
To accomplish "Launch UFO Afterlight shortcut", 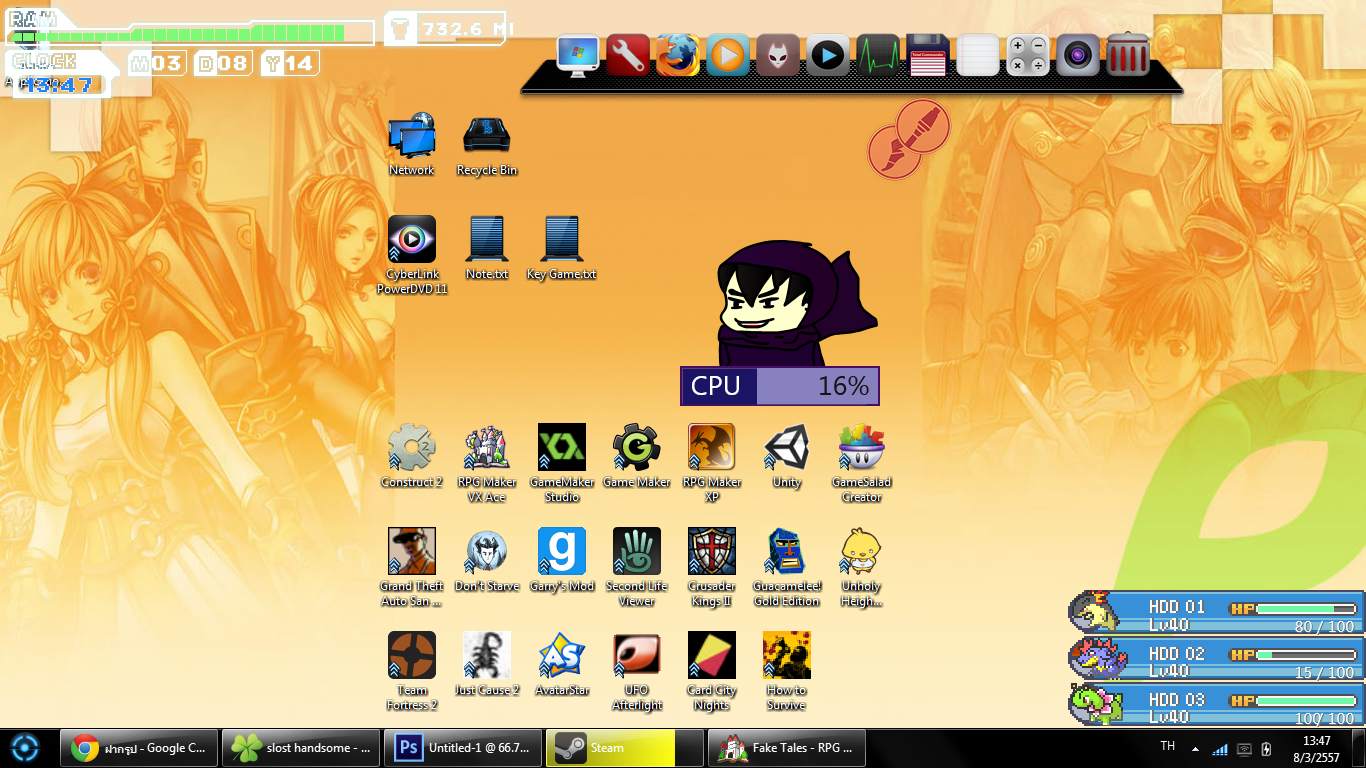I will coord(637,671).
